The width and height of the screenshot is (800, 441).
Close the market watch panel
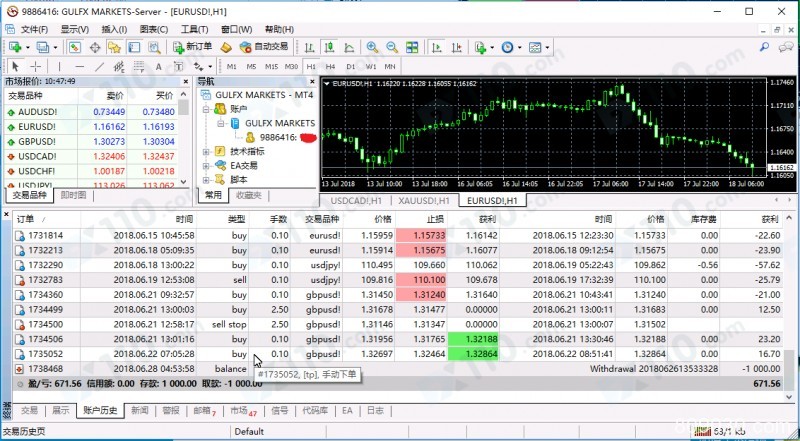click(185, 81)
